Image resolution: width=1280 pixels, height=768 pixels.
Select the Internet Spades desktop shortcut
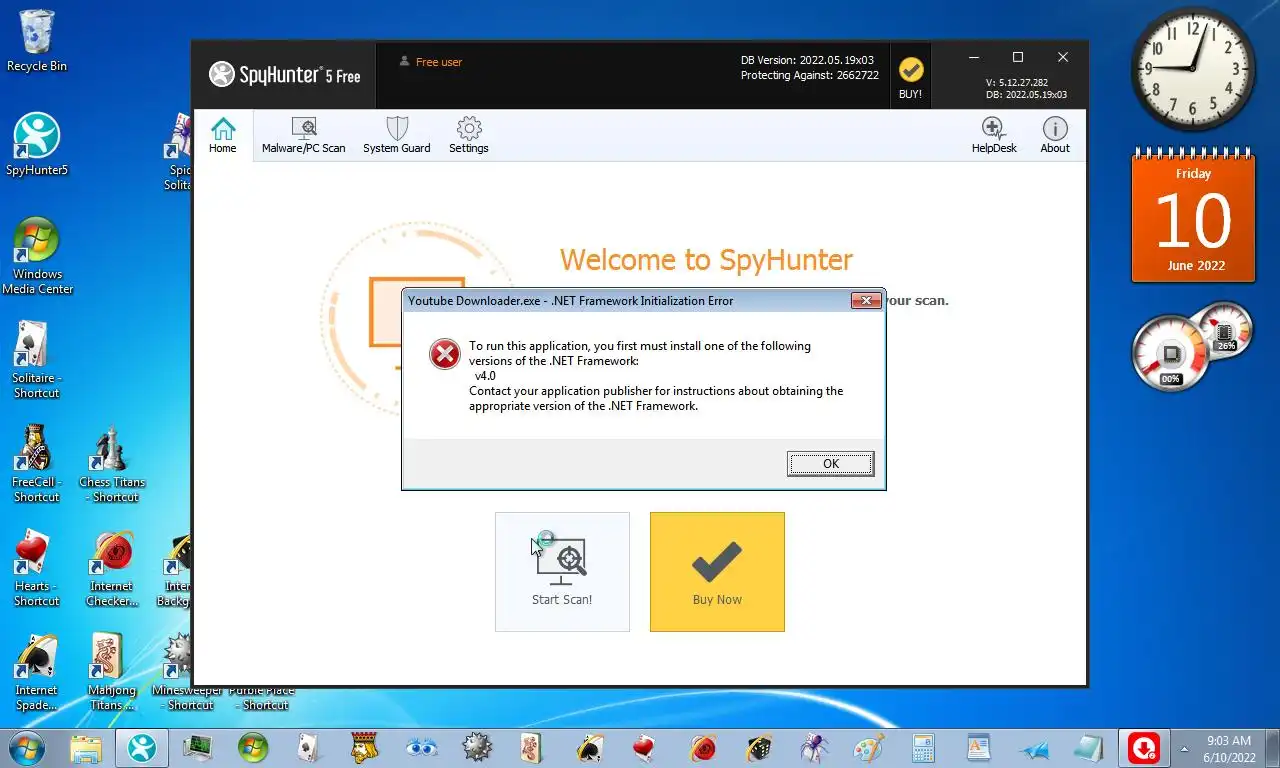(x=37, y=672)
